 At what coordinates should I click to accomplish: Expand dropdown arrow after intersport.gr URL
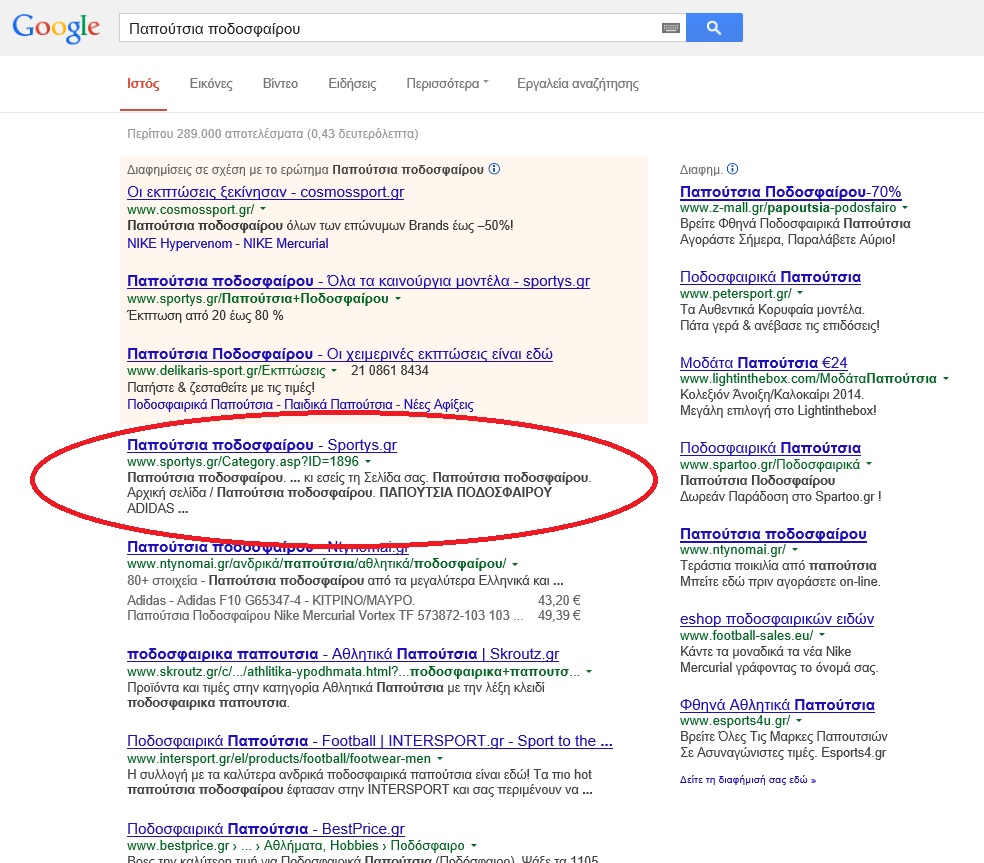coord(440,759)
